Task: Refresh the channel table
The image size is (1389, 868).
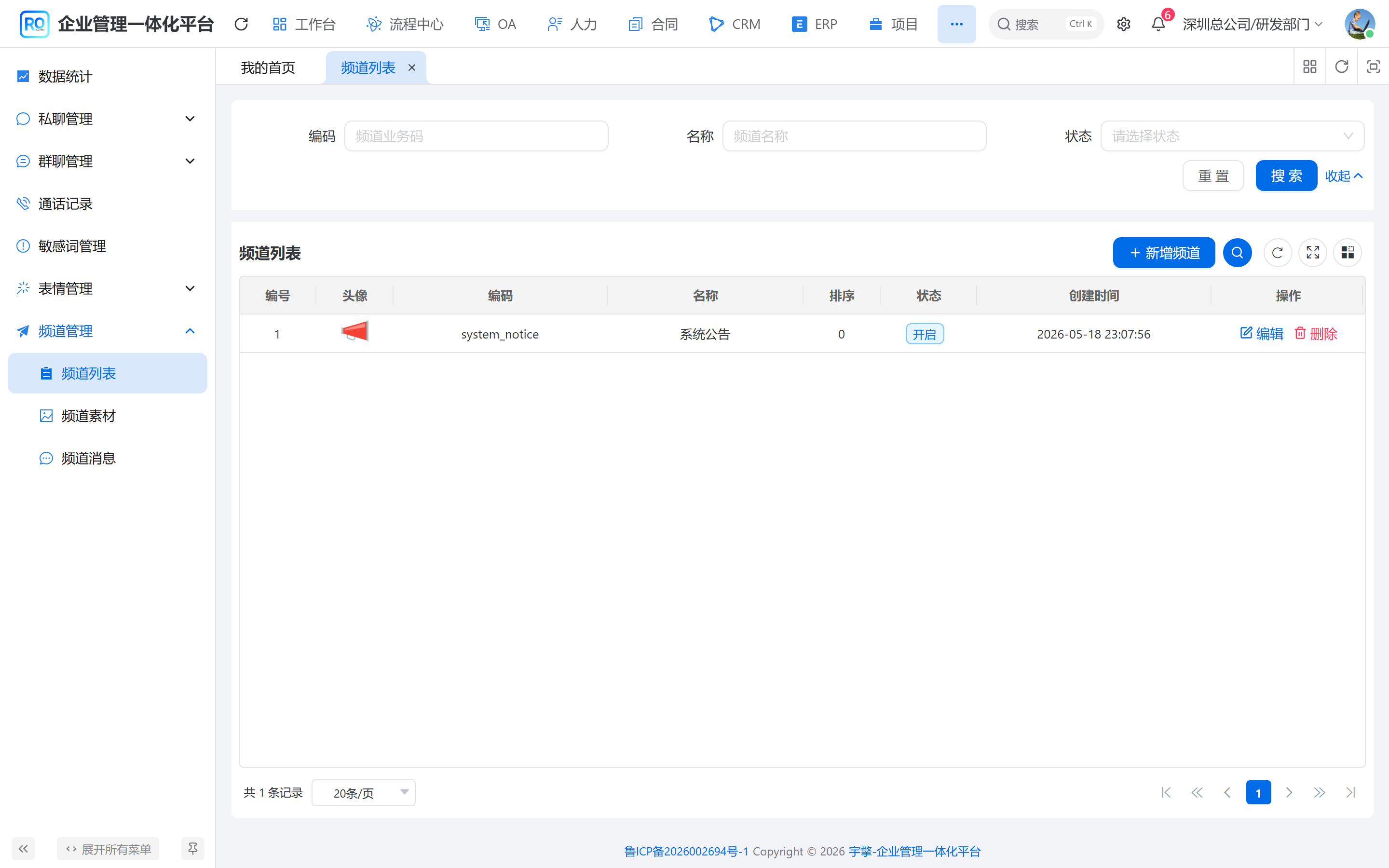Action: tap(1278, 253)
